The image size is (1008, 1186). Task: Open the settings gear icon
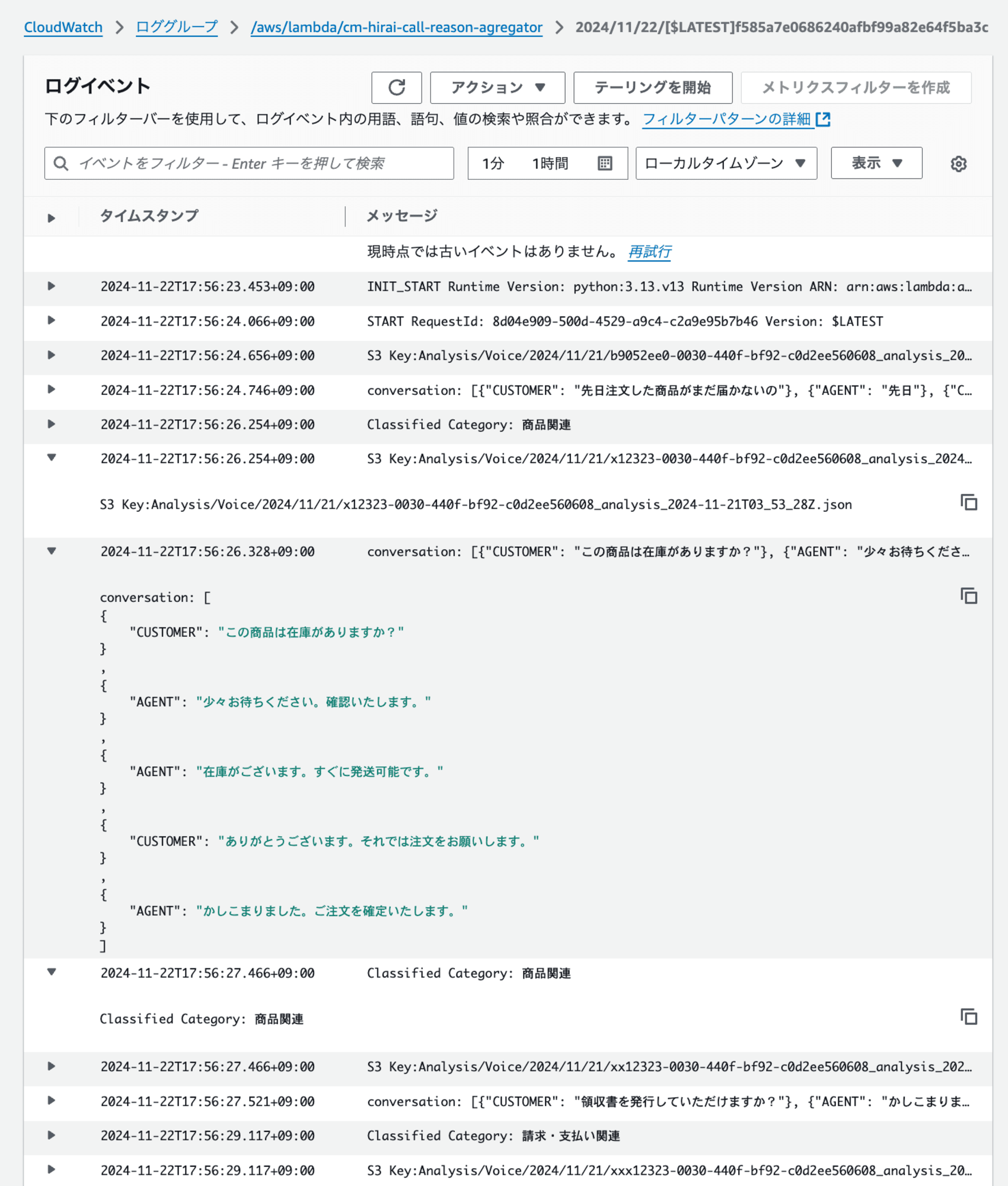[958, 164]
